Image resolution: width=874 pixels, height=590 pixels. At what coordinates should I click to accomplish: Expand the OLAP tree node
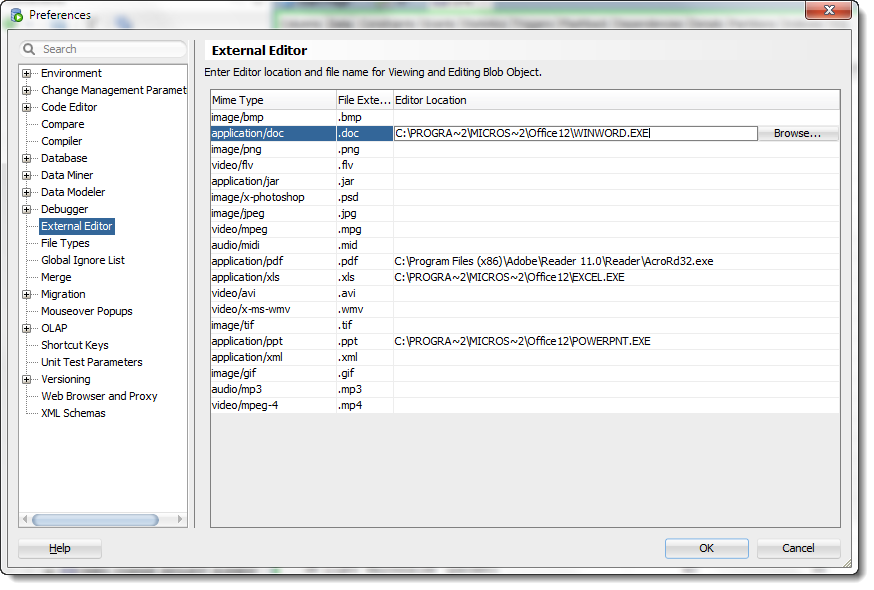click(26, 328)
